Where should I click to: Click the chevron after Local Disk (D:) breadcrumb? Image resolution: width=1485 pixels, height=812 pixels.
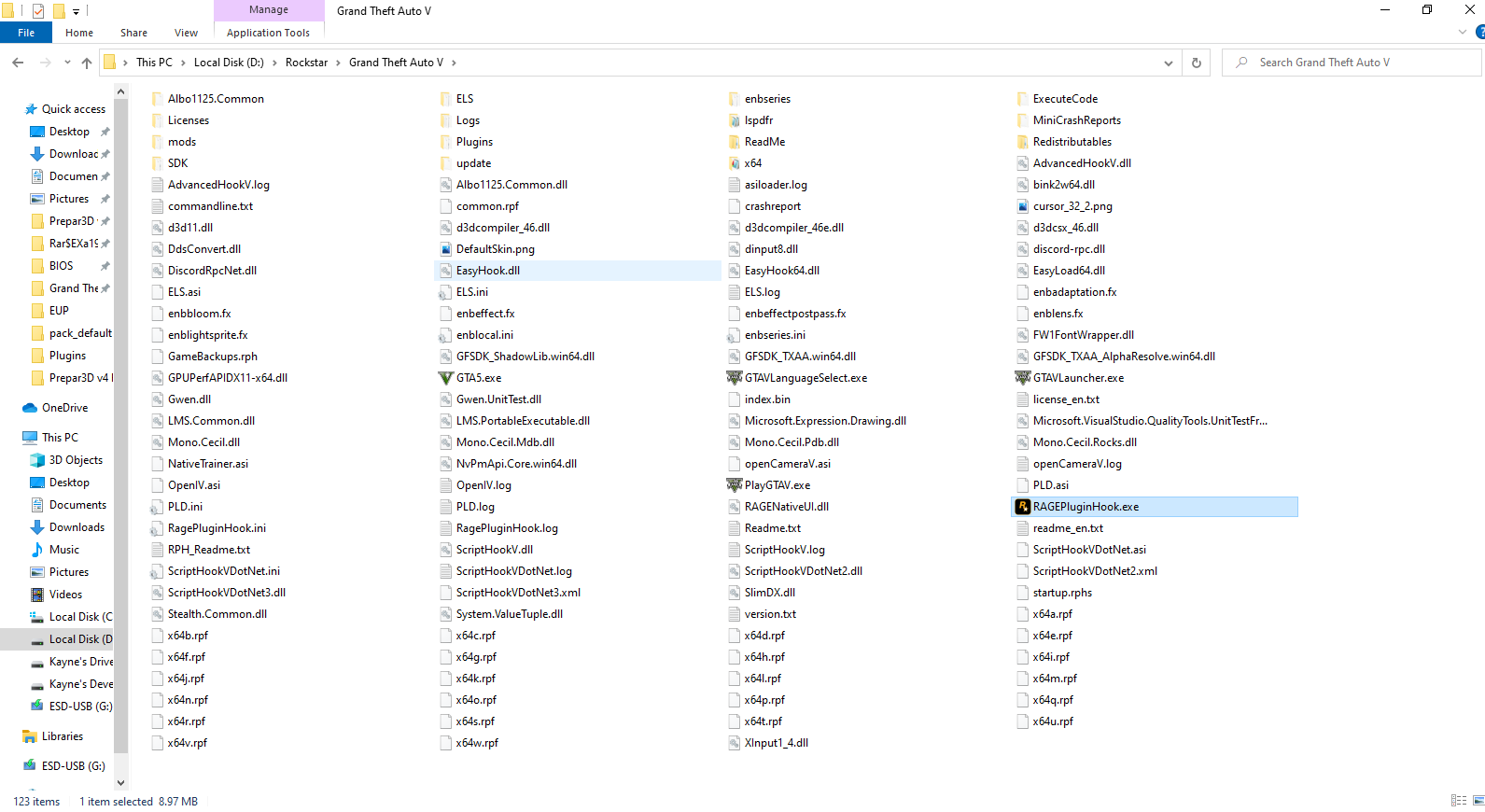coord(274,63)
